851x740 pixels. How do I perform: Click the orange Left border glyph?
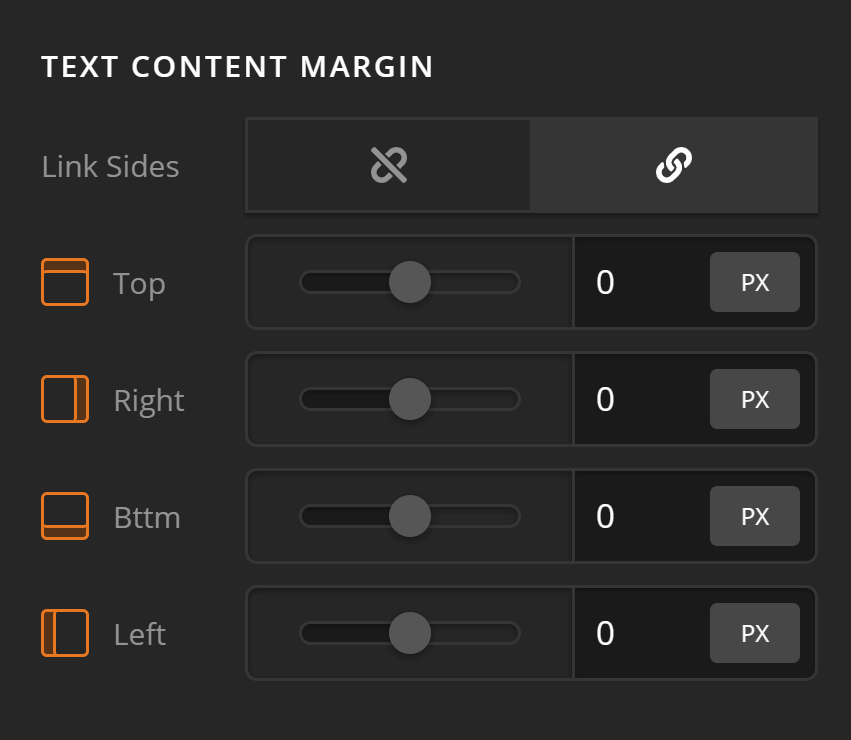[64, 634]
